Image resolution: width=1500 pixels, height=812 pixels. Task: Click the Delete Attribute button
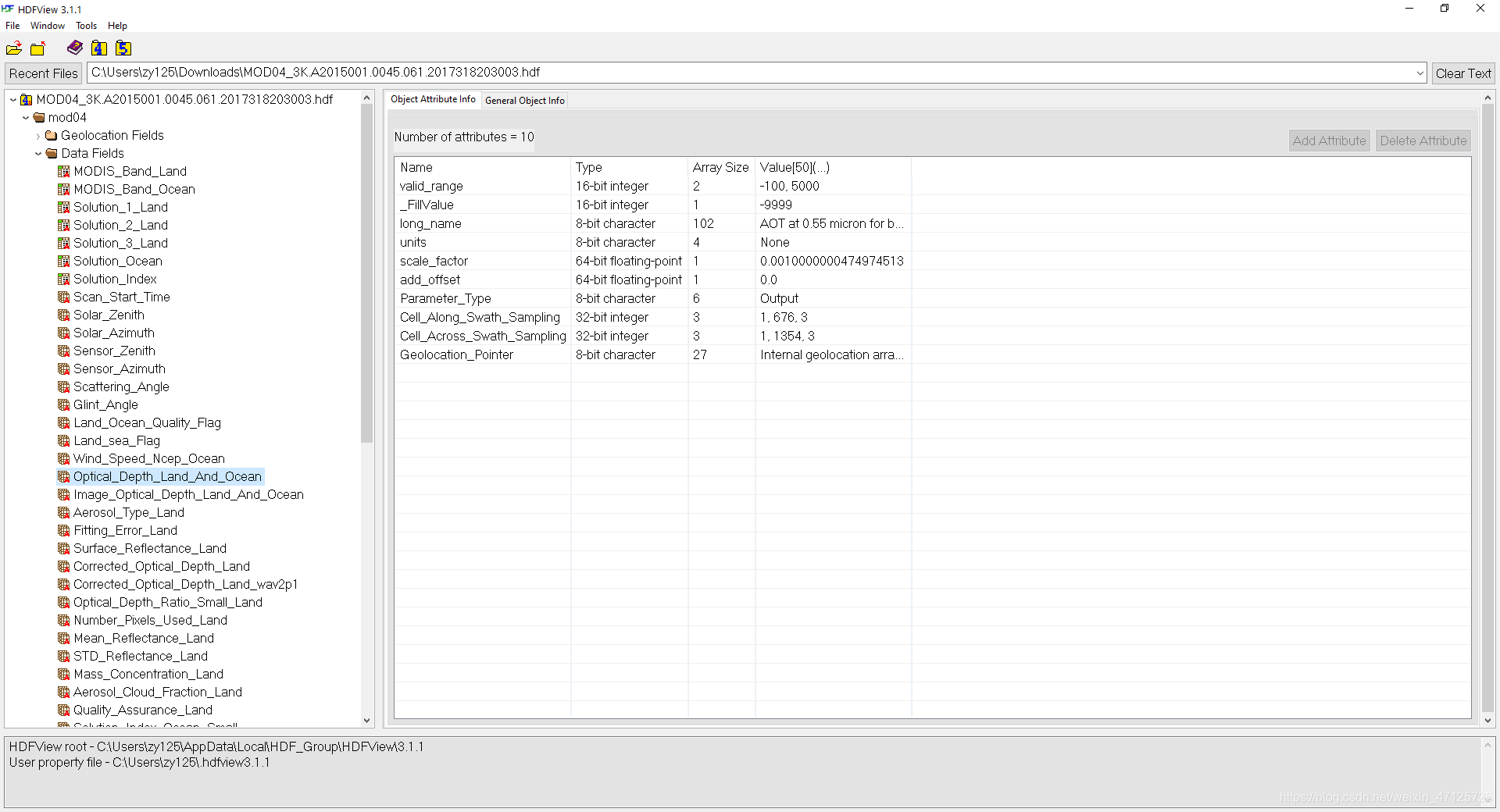click(x=1423, y=141)
